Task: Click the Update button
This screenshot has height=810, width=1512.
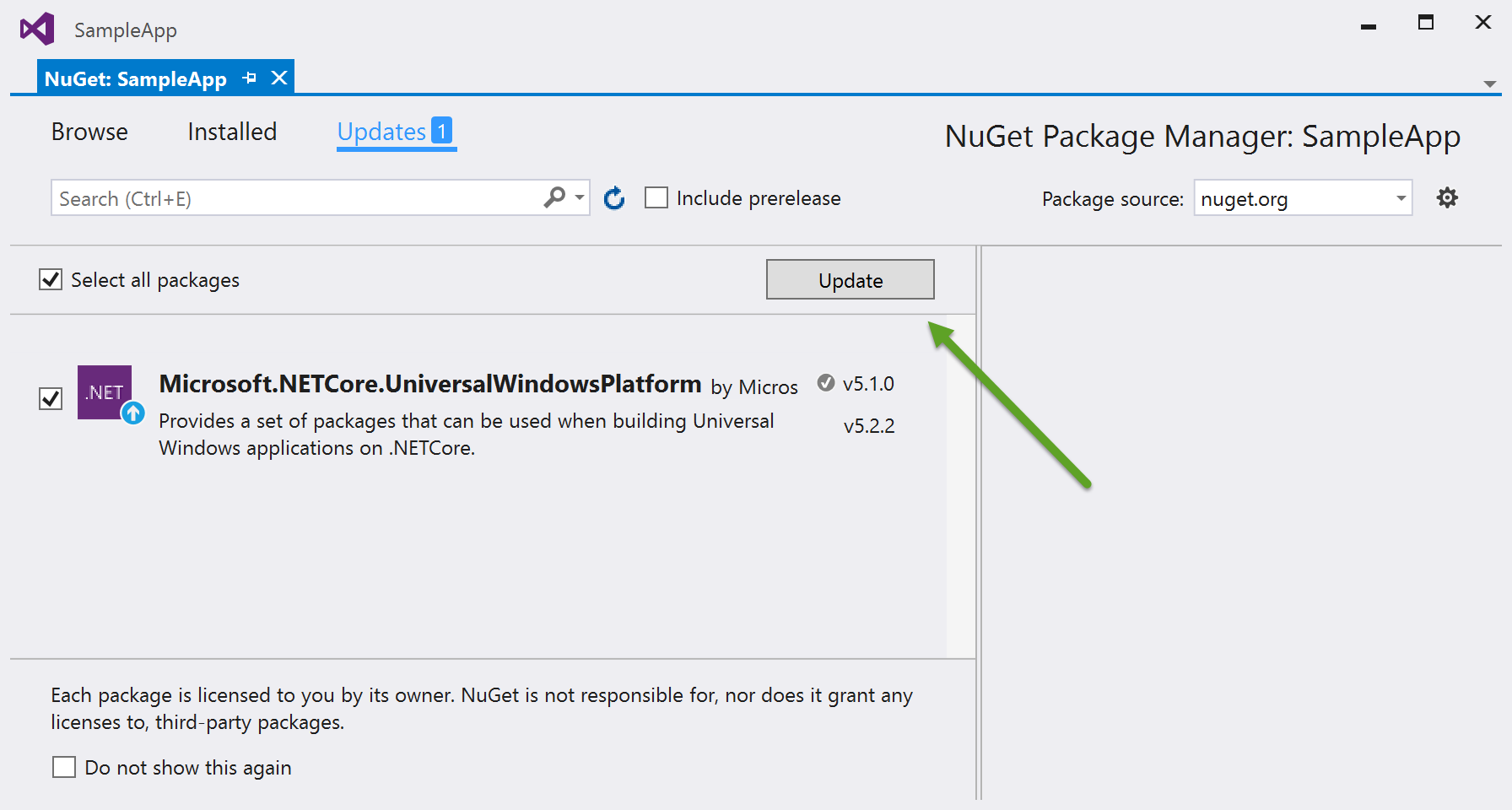Action: 850,279
